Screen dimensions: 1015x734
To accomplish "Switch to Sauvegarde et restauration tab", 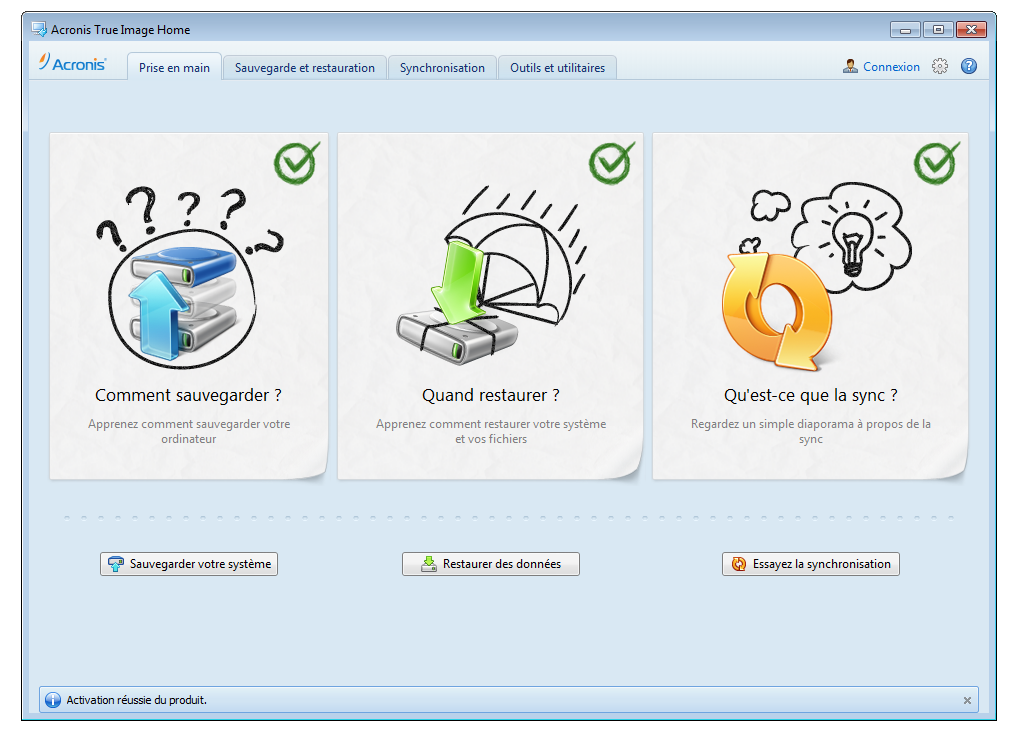I will point(304,68).
